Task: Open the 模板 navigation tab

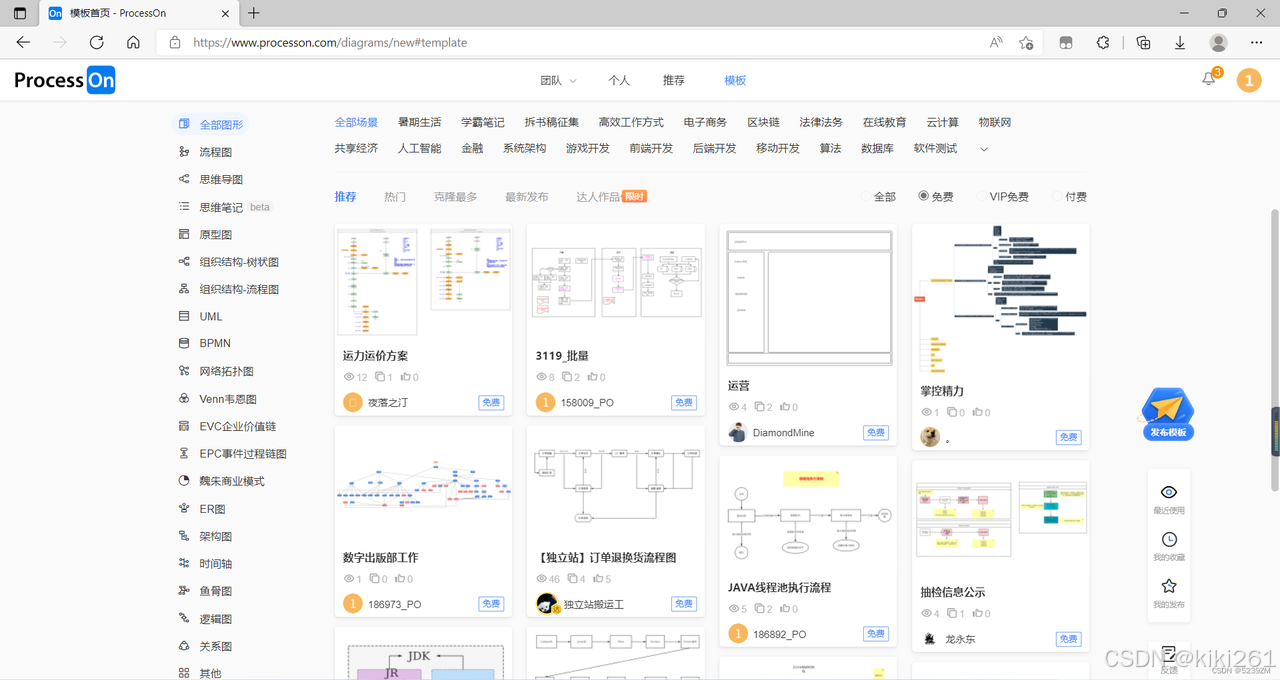Action: click(735, 80)
